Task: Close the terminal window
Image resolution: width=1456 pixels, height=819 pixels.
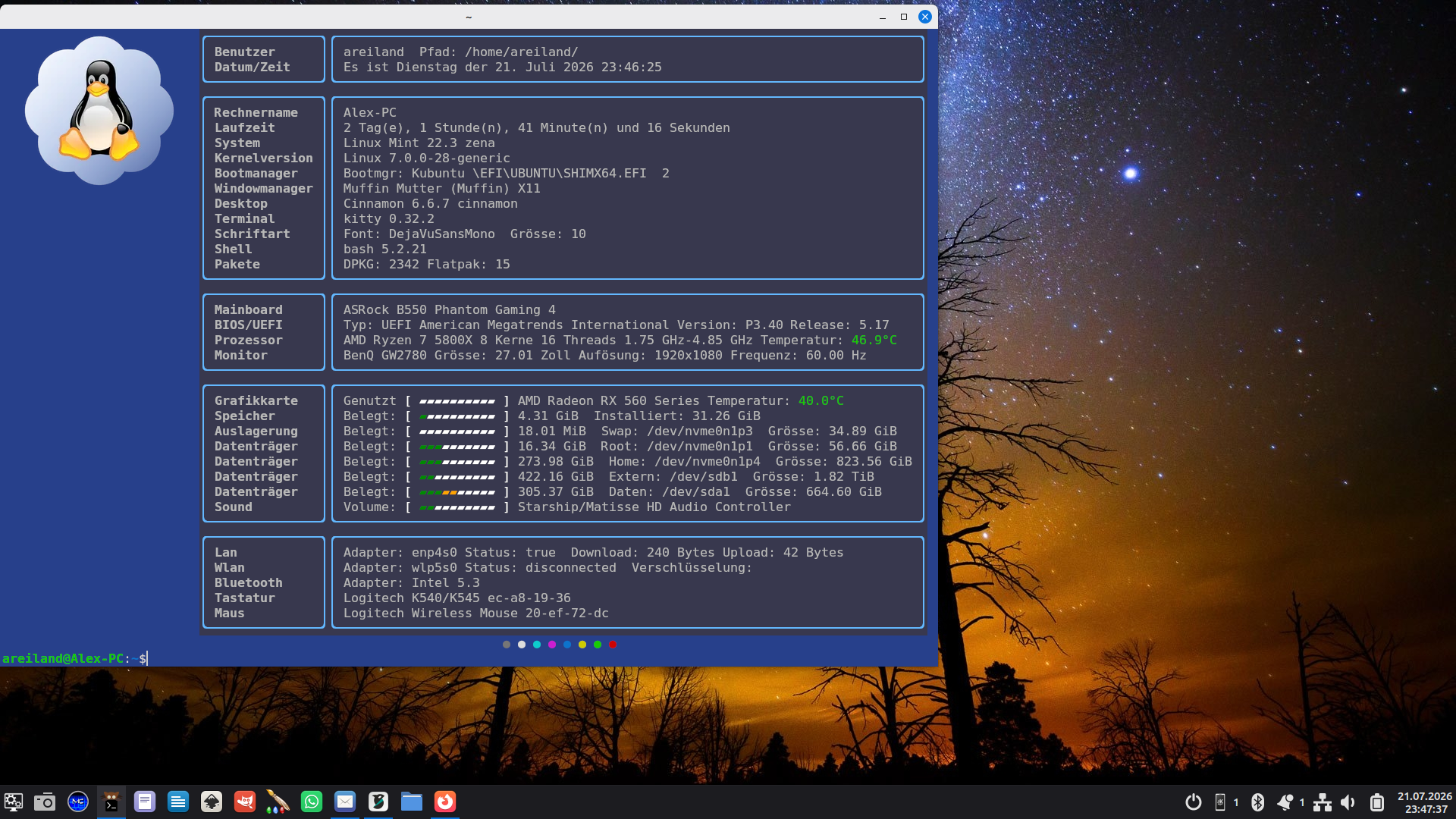Action: (x=925, y=17)
